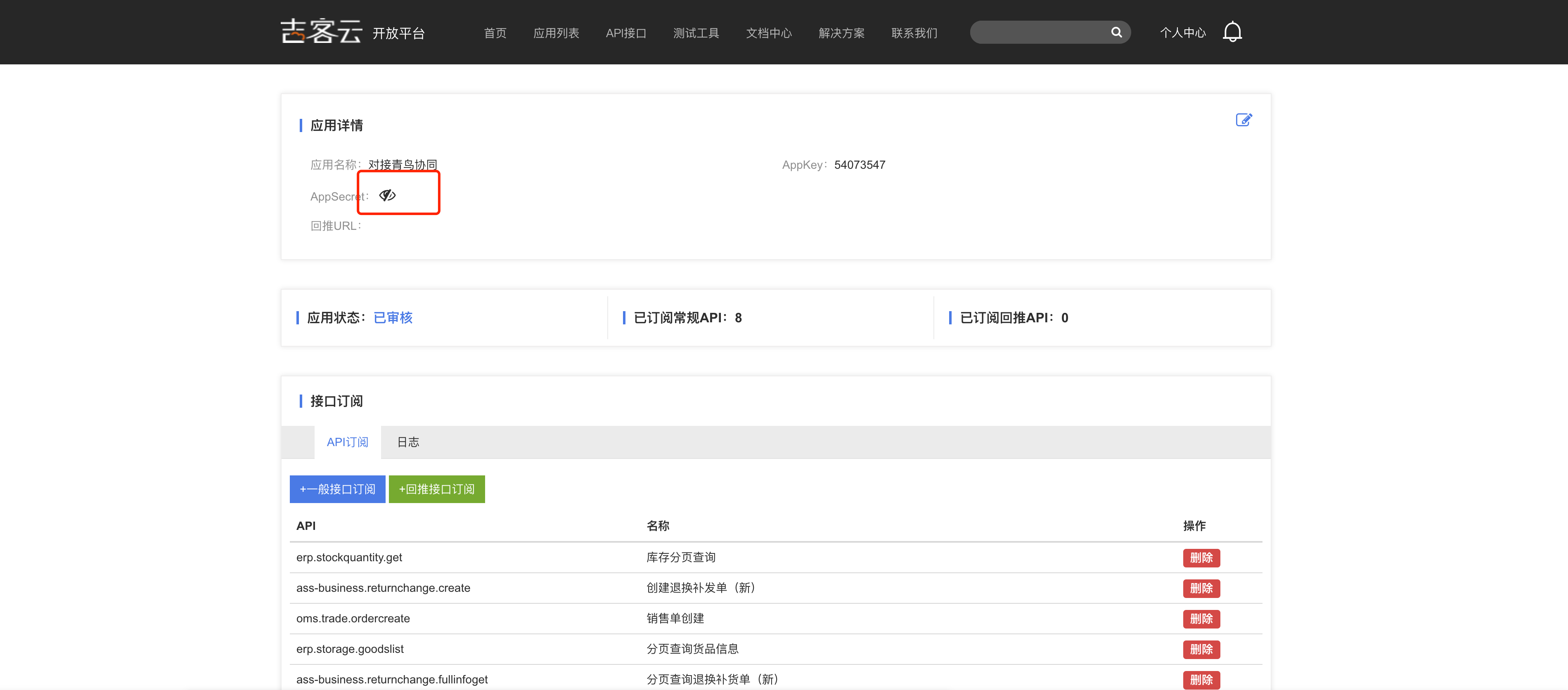Click the 已审核 status text
This screenshot has height=690, width=1568.
[x=393, y=318]
